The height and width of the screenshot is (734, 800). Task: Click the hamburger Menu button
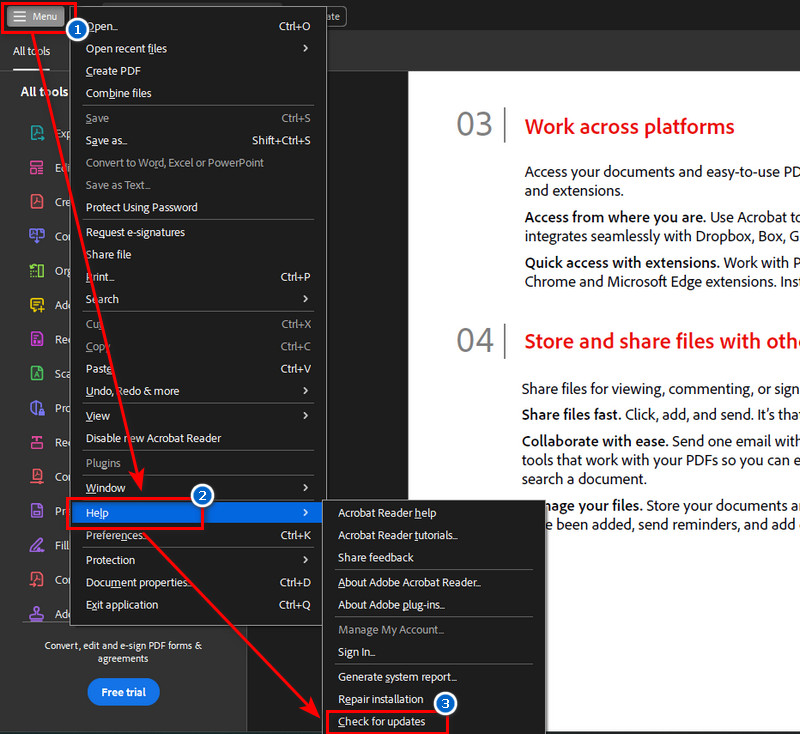(35, 16)
